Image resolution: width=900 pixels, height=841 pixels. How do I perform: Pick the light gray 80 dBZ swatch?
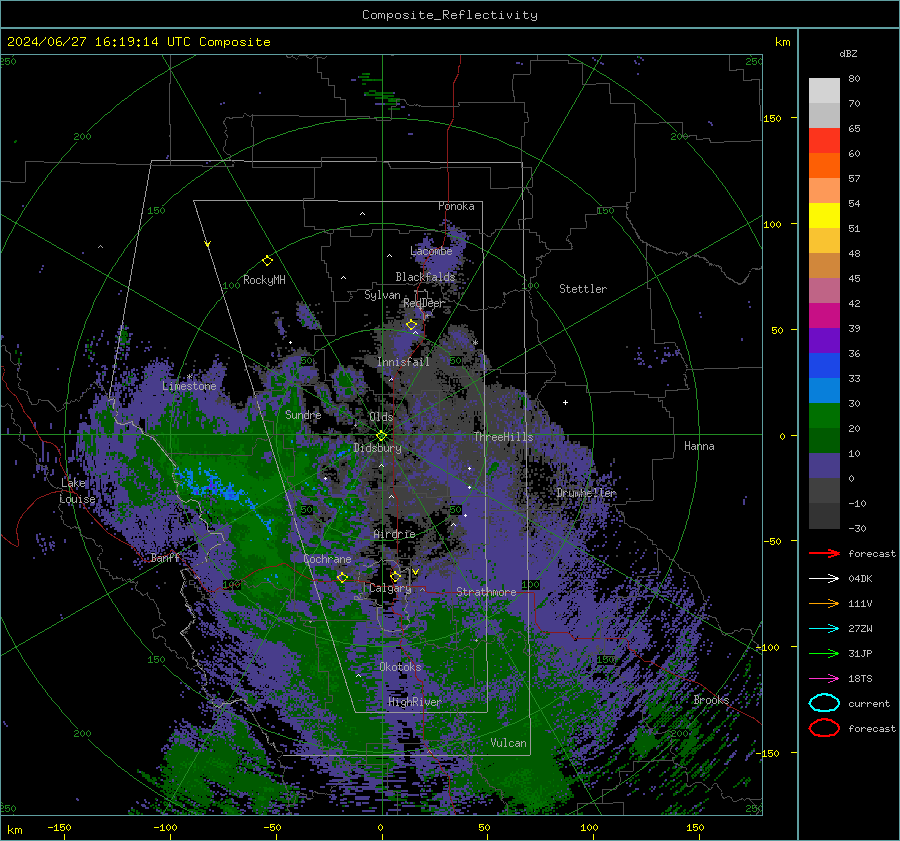tap(824, 90)
